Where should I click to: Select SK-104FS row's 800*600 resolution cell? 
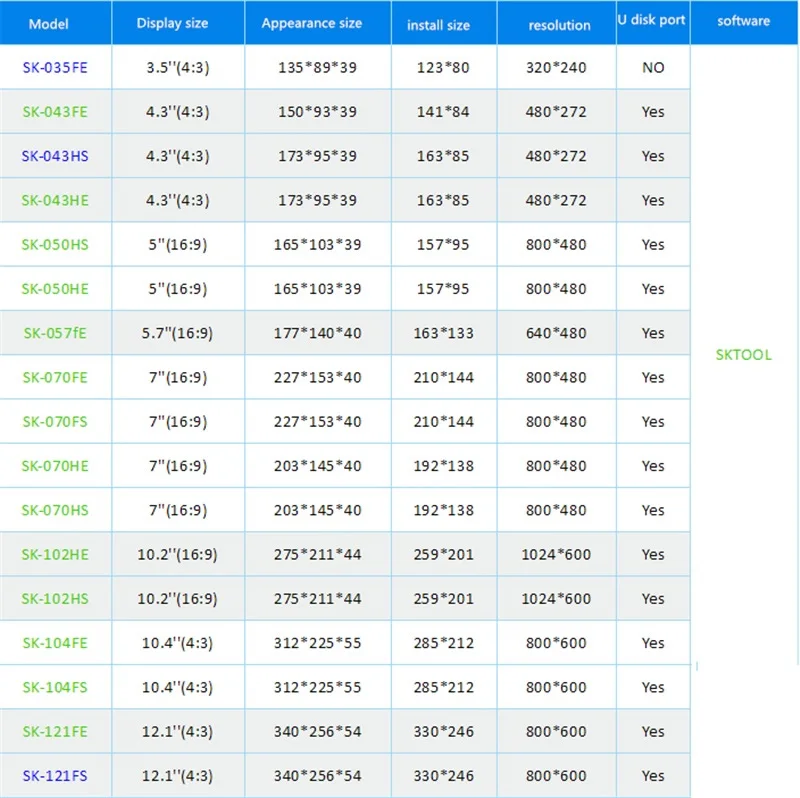[x=556, y=687]
